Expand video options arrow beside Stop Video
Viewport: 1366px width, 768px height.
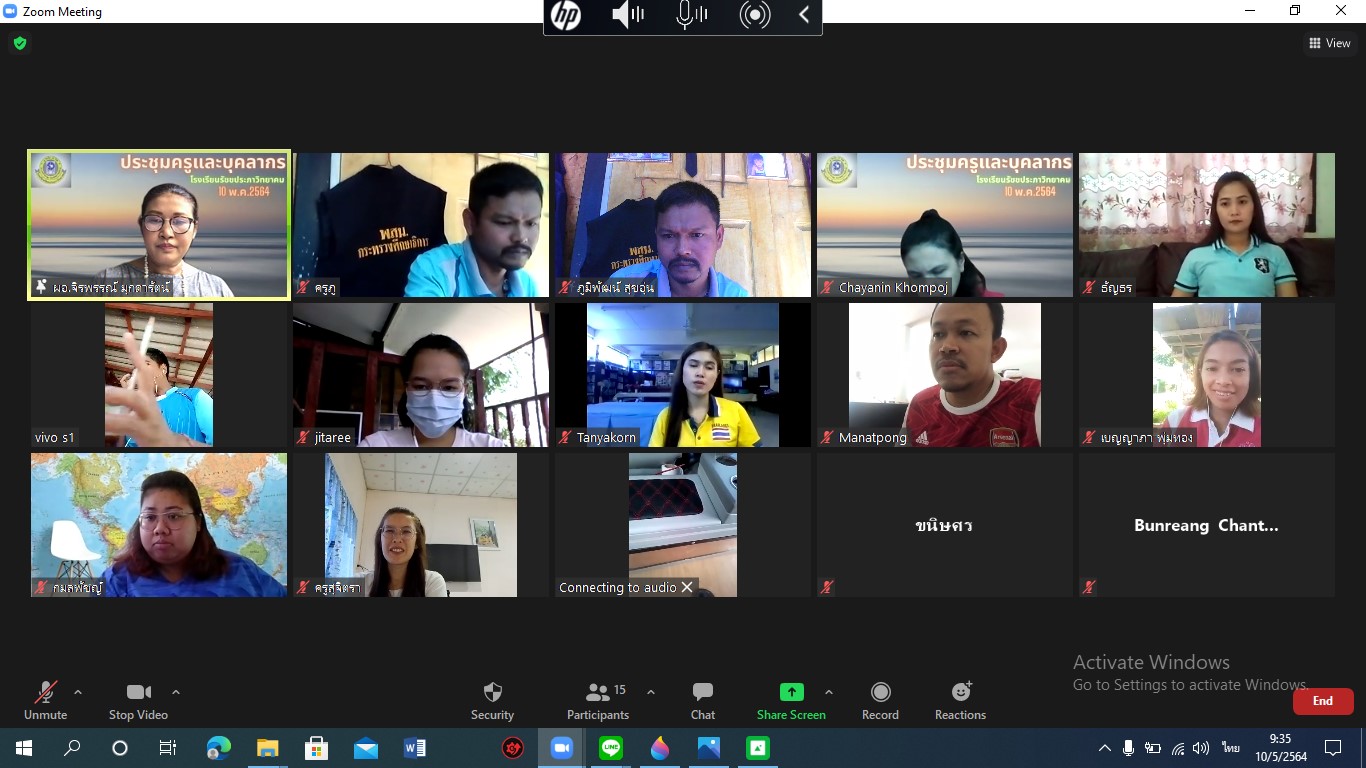pos(176,692)
